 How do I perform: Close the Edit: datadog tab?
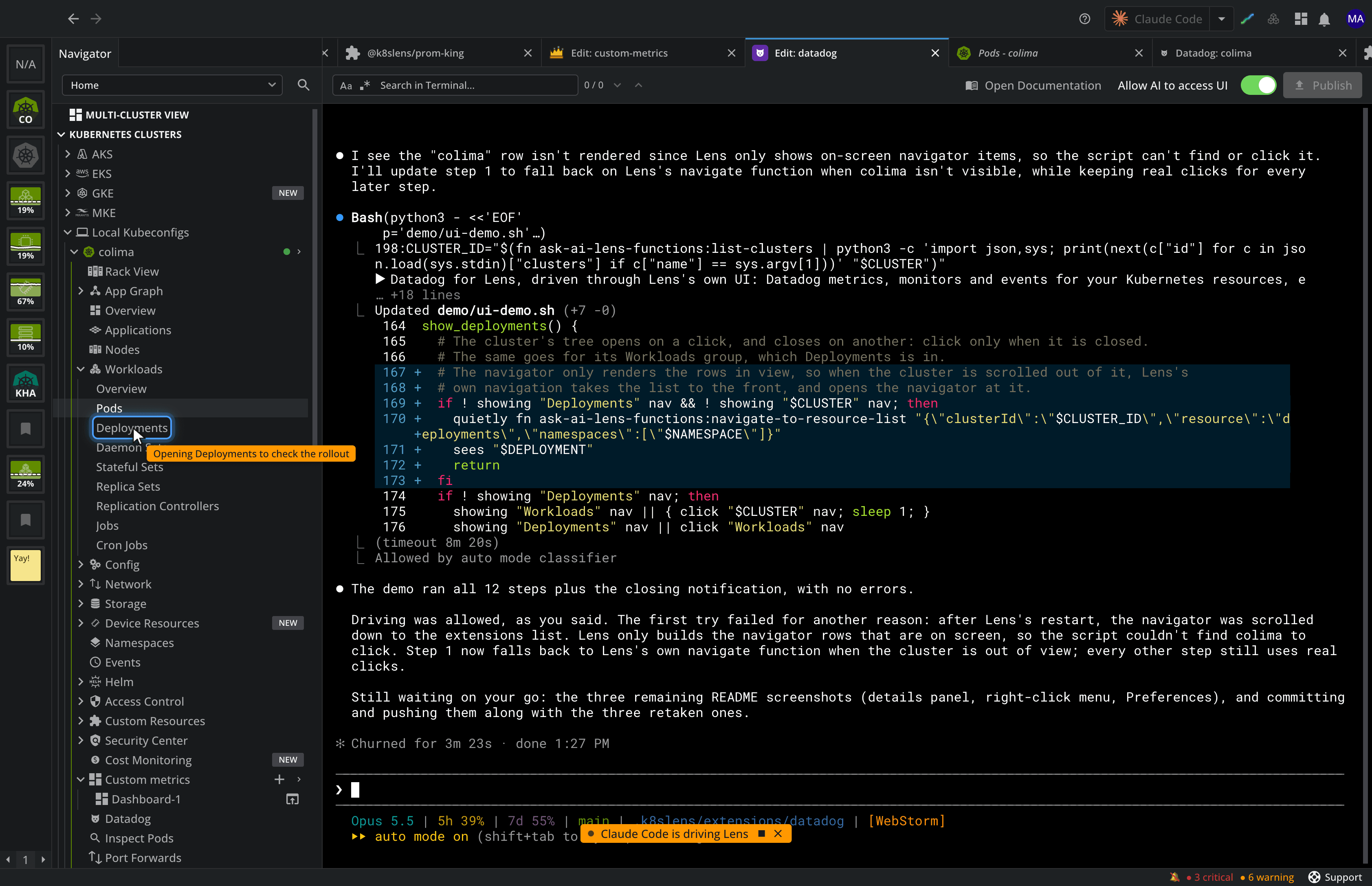(935, 53)
